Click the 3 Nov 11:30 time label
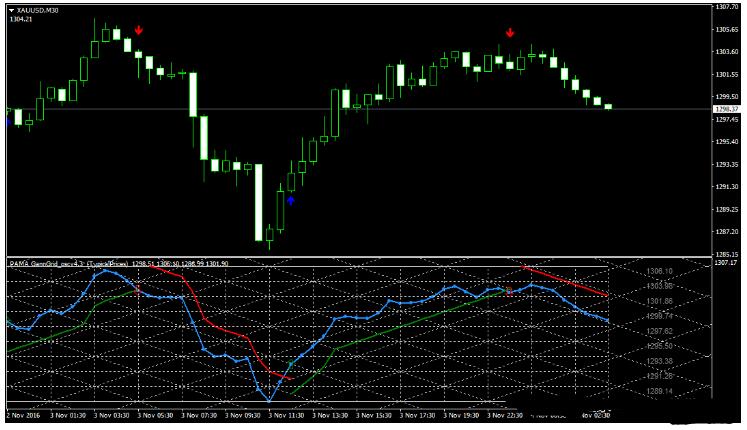This screenshot has width=747, height=430. 286,415
